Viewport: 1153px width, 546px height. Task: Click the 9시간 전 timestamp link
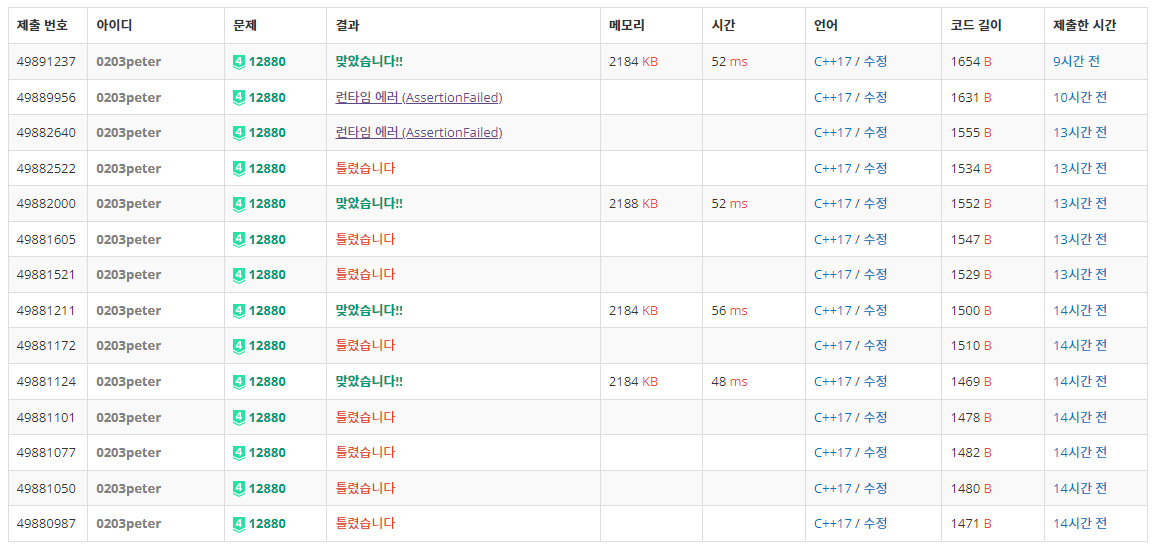coord(1077,62)
